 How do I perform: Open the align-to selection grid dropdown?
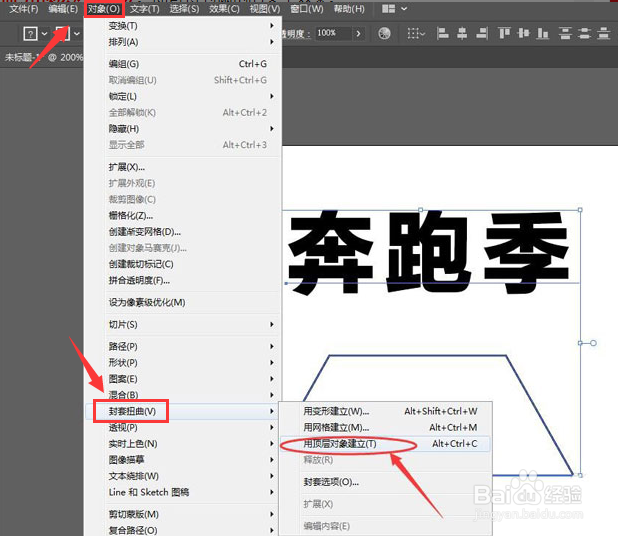tap(416, 34)
